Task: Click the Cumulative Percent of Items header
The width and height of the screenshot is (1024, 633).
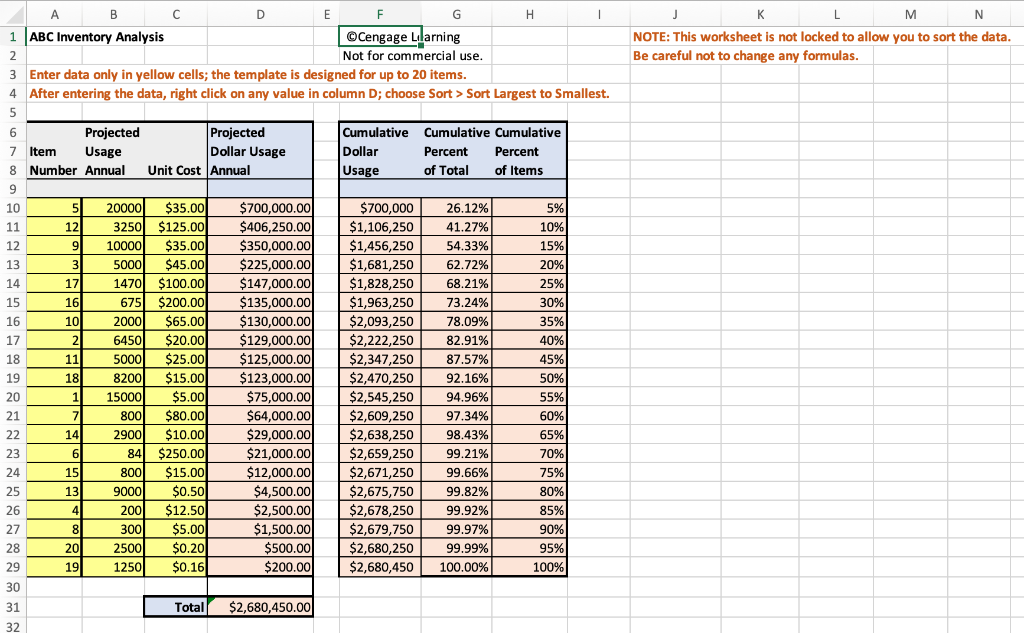Action: point(530,152)
